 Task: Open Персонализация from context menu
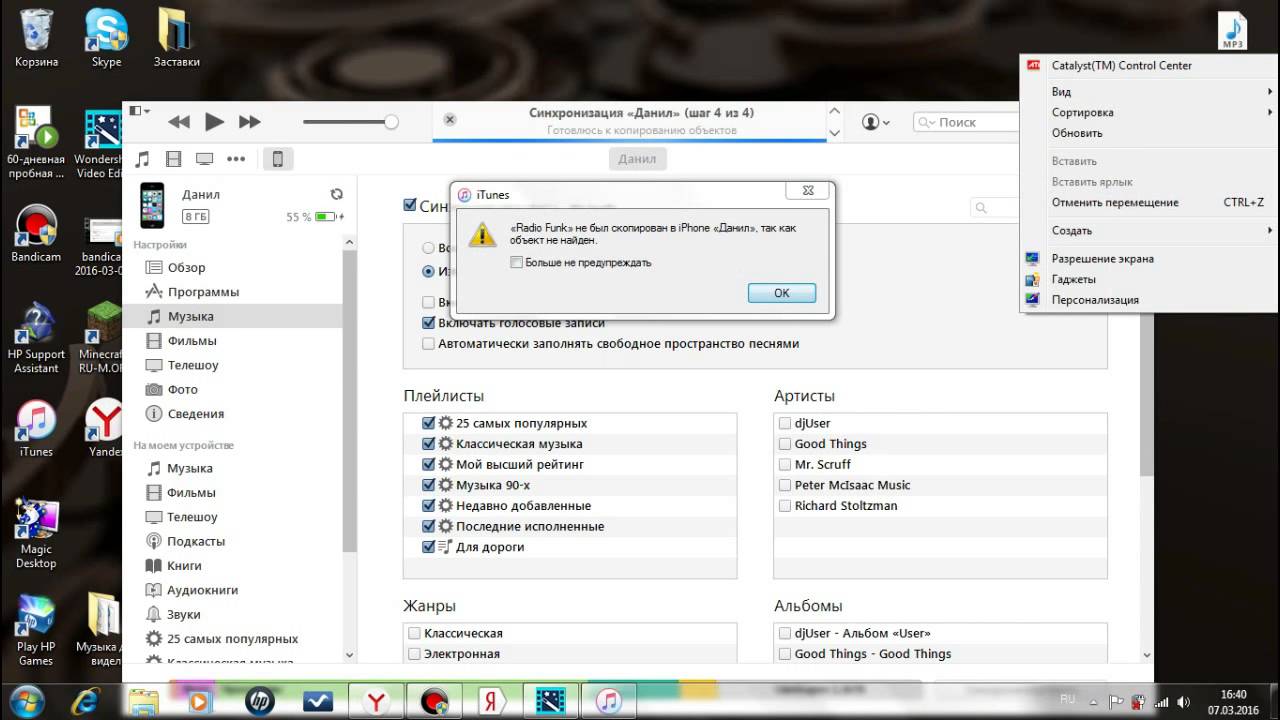pos(1149,300)
